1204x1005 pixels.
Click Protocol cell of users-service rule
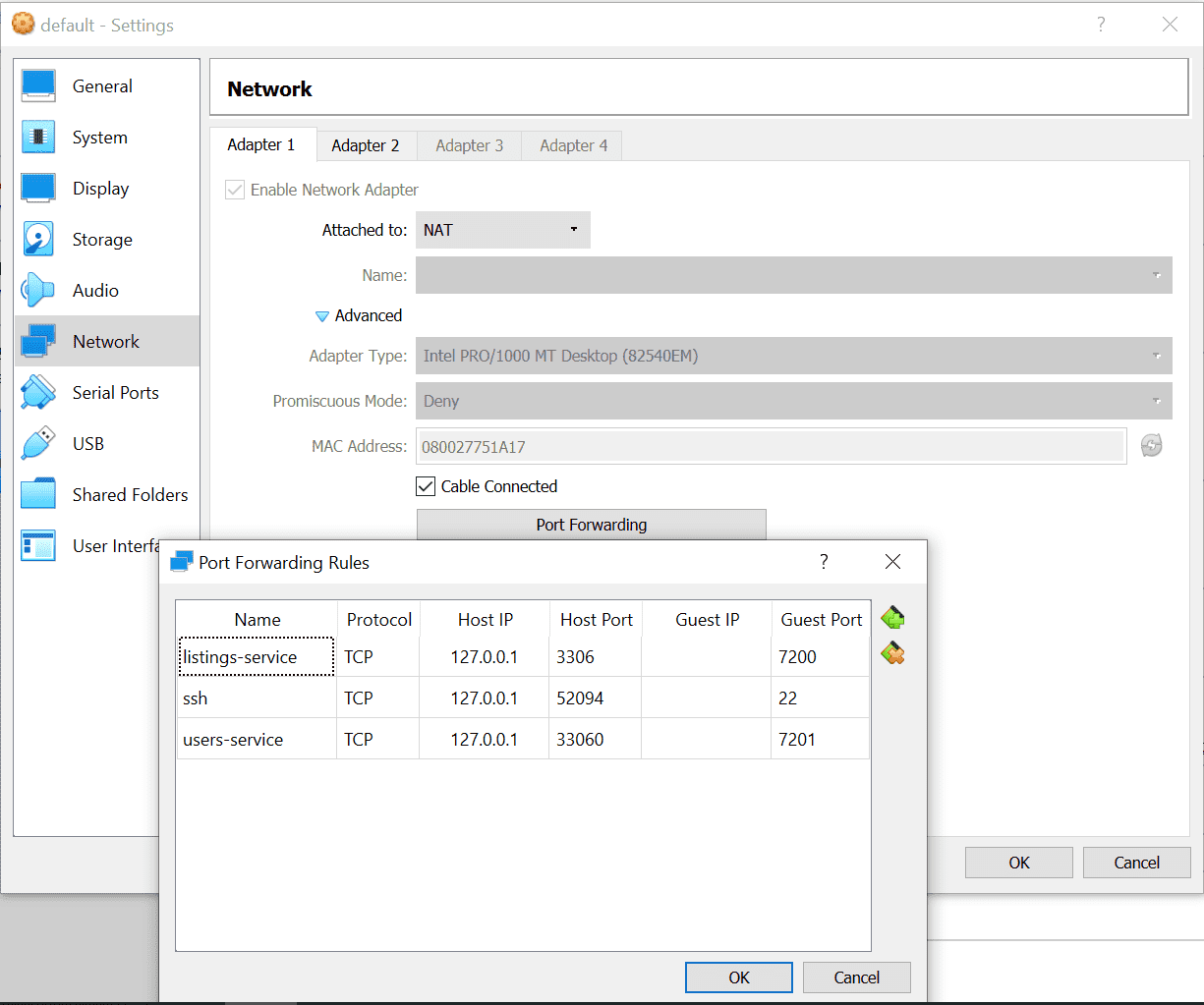coord(378,740)
